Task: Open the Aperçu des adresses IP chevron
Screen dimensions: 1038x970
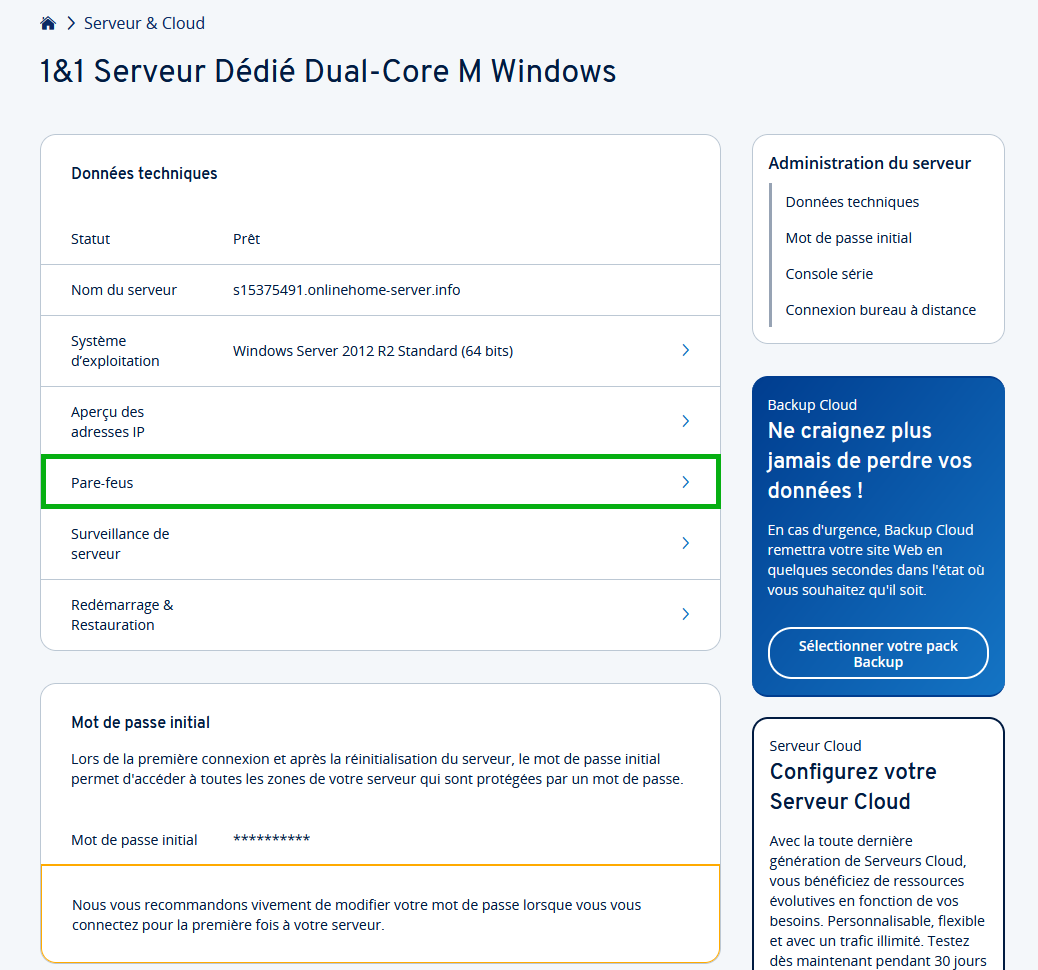Action: coord(686,421)
